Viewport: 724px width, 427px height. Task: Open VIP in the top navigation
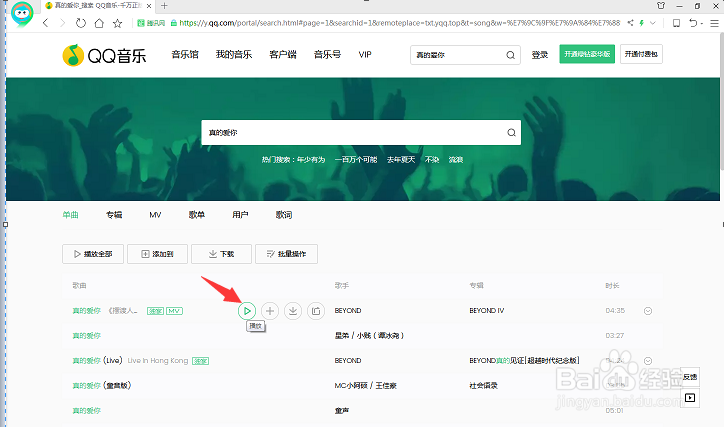pyautogui.click(x=365, y=54)
